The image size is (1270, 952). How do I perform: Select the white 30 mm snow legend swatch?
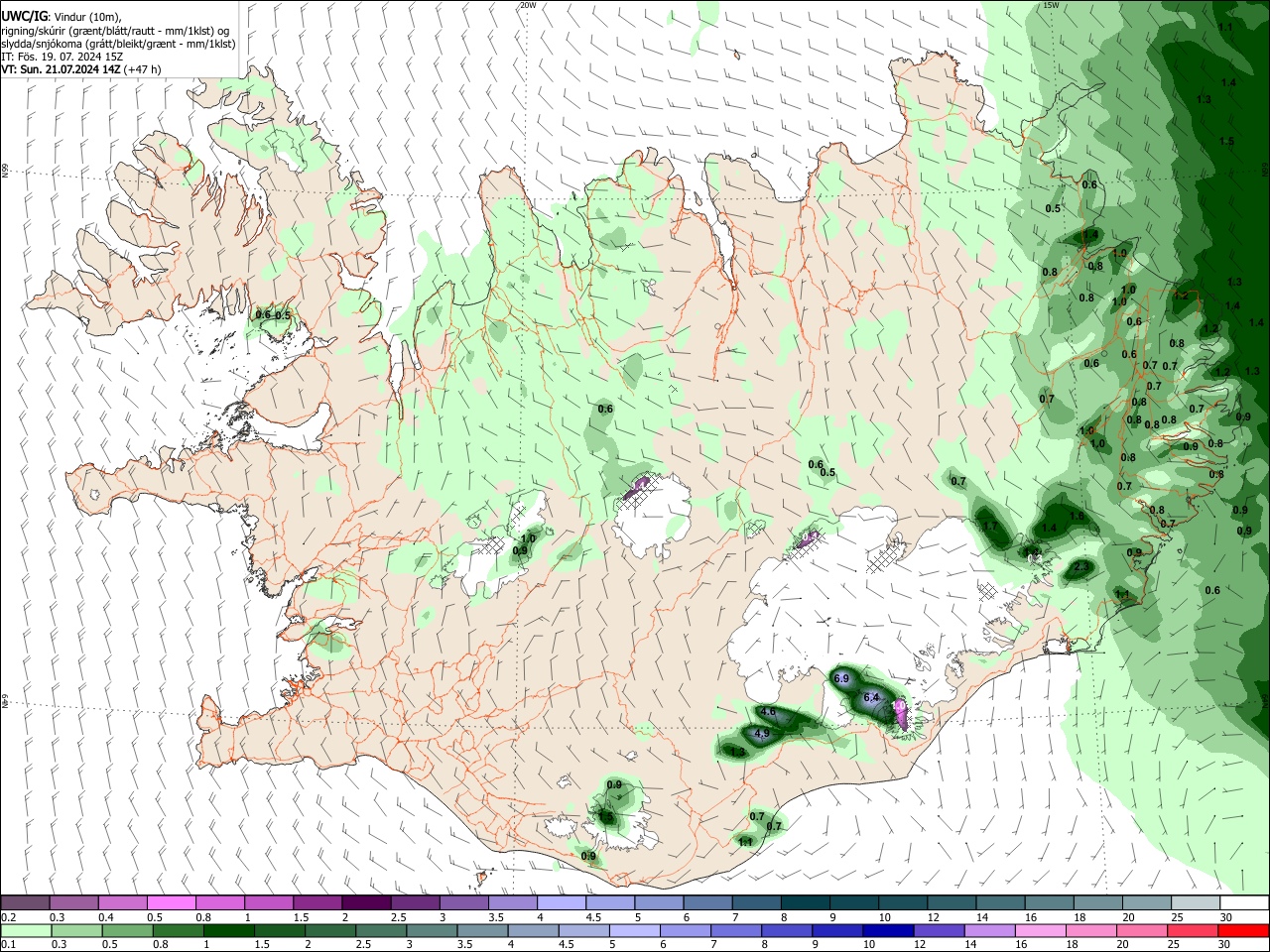(1244, 902)
